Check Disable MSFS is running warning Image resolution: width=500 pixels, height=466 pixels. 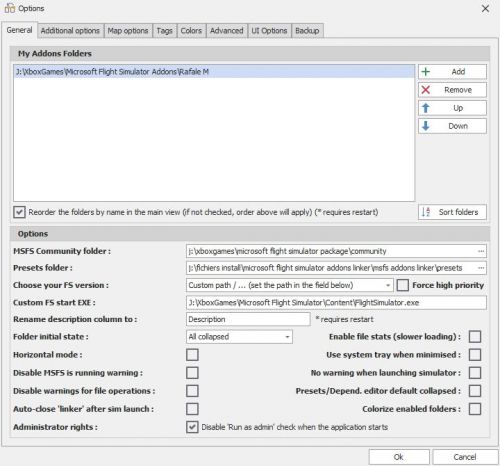192,373
